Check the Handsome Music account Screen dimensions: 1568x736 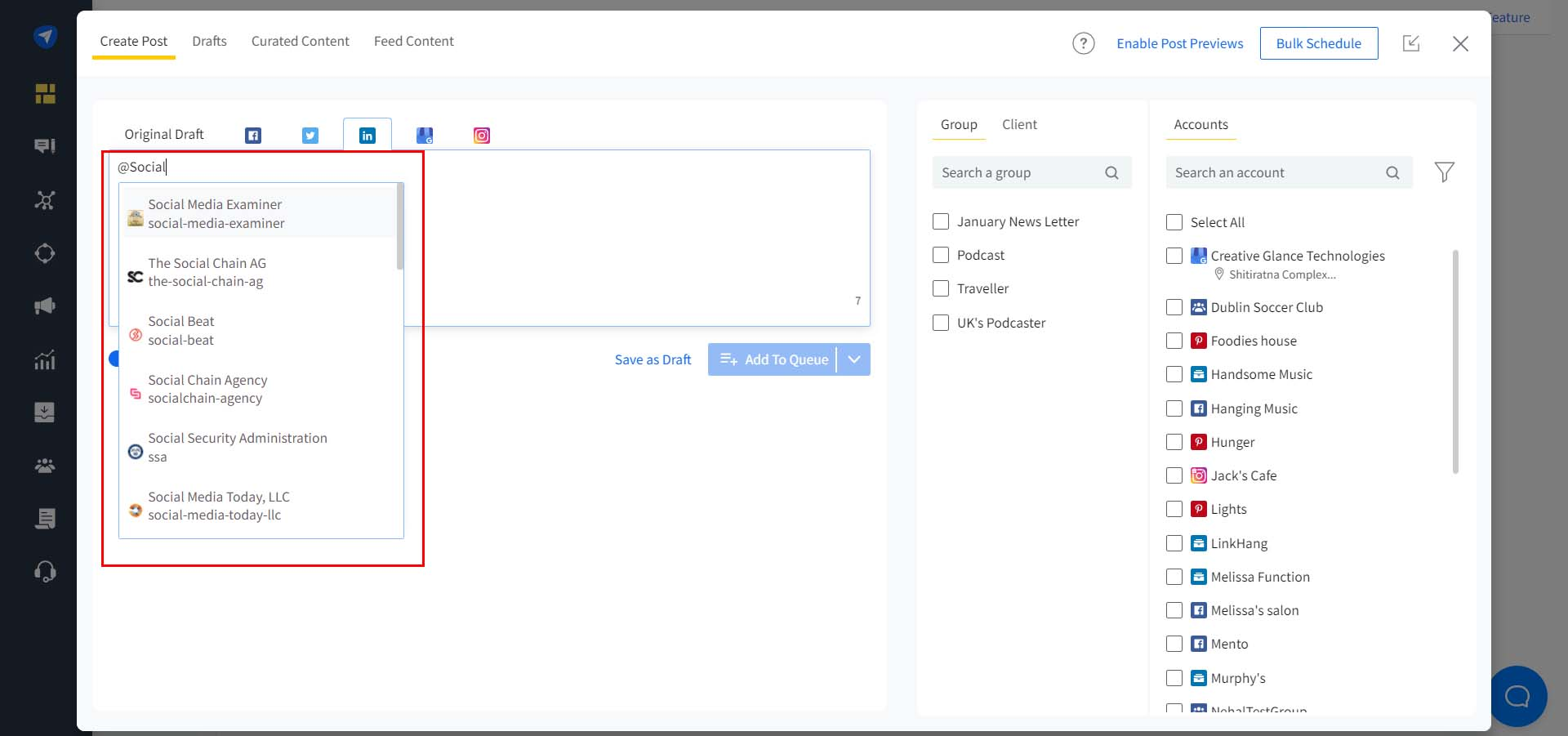tap(1174, 374)
